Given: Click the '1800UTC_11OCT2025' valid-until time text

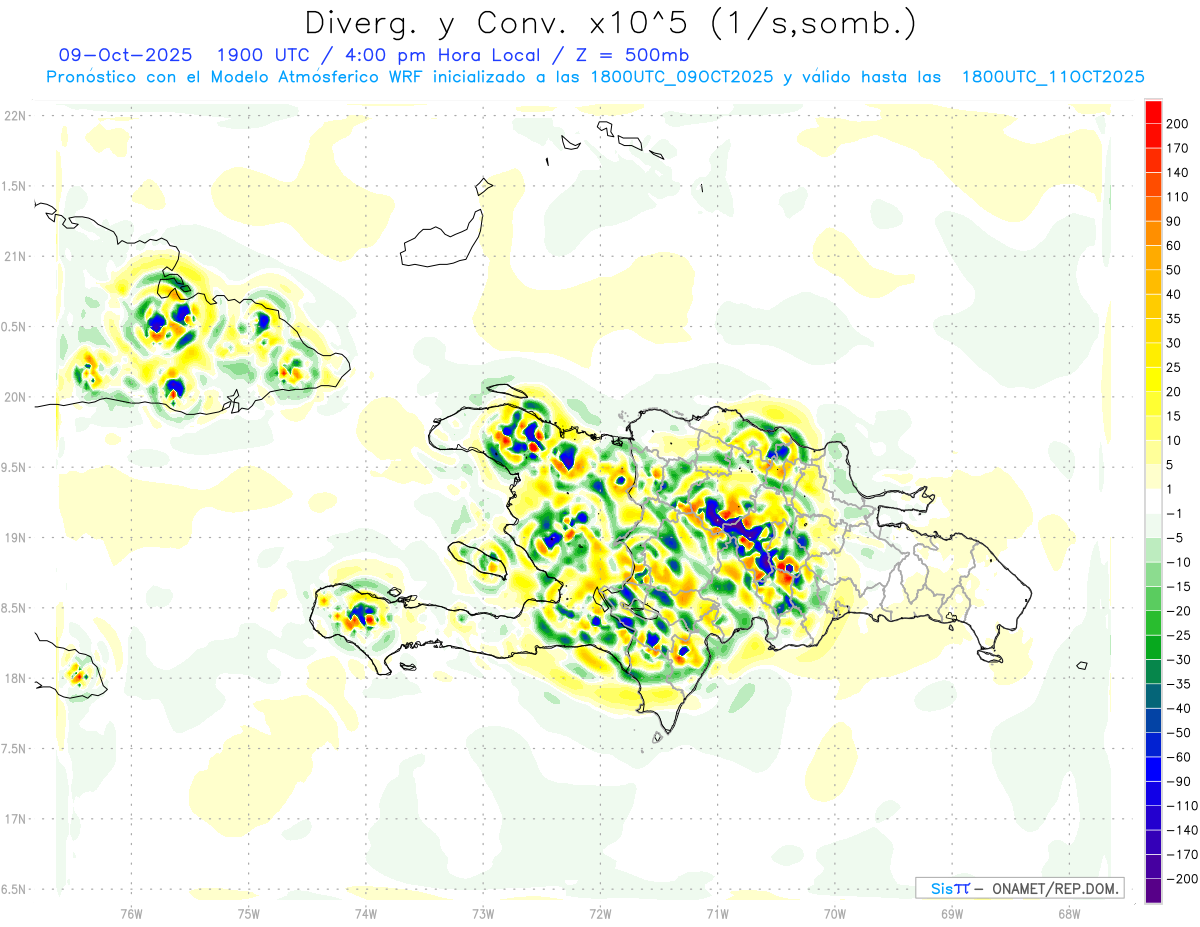Looking at the screenshot, I should coord(1053,77).
